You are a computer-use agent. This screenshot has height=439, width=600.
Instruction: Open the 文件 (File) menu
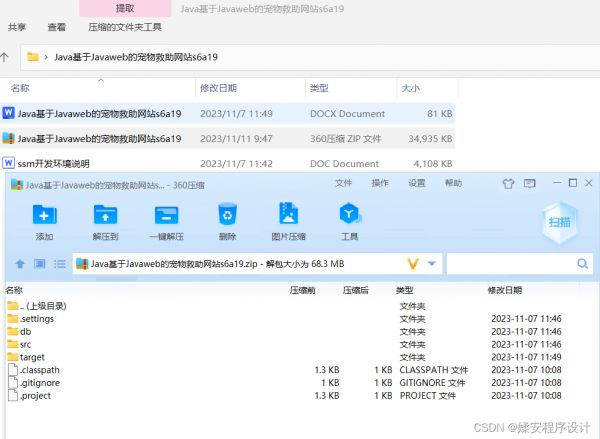coord(343,184)
